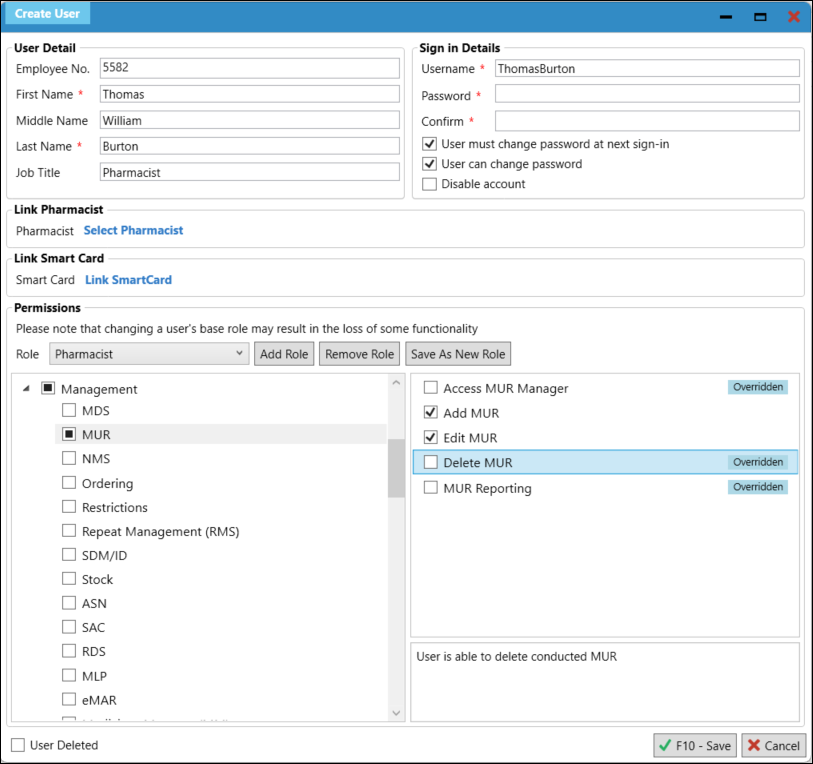Screen dimensions: 813x764
Task: Toggle the Management group checkbox
Action: pyautogui.click(x=48, y=388)
